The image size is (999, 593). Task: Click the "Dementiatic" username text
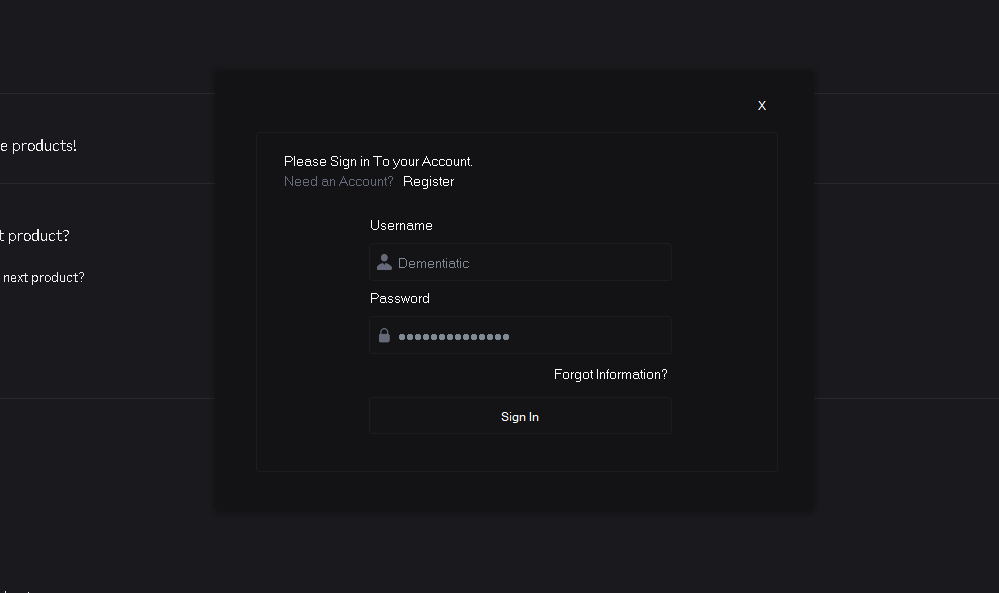(x=433, y=264)
